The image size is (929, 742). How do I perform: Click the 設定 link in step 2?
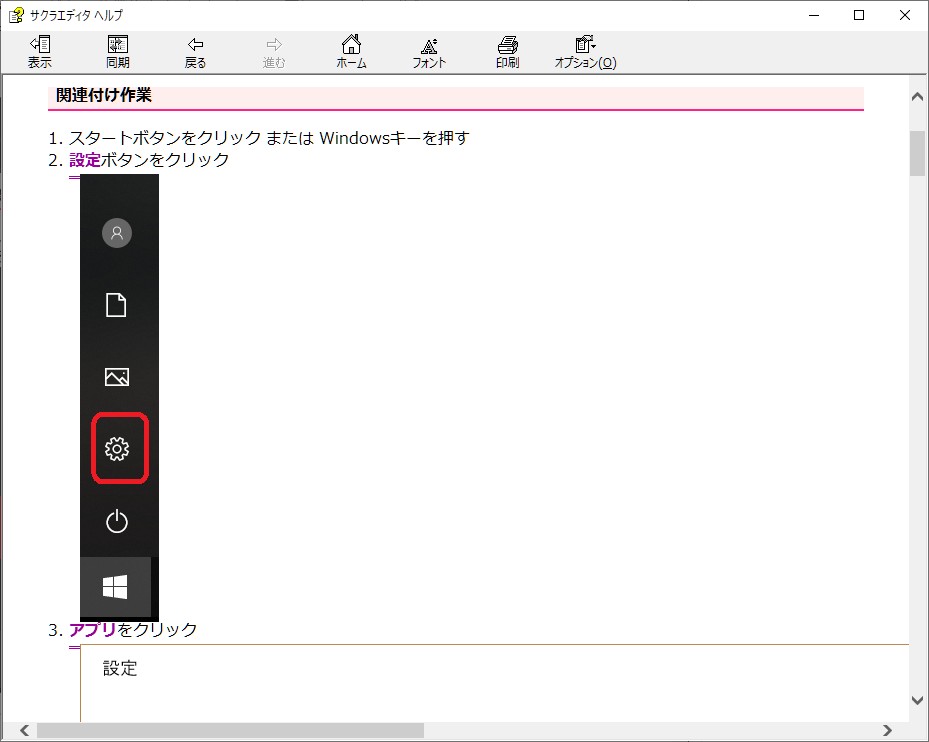tap(85, 159)
